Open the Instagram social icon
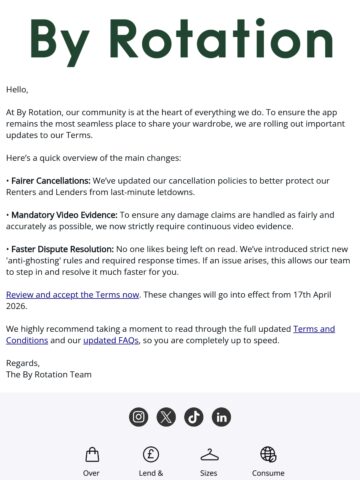This screenshot has width=360, height=480. point(139,417)
